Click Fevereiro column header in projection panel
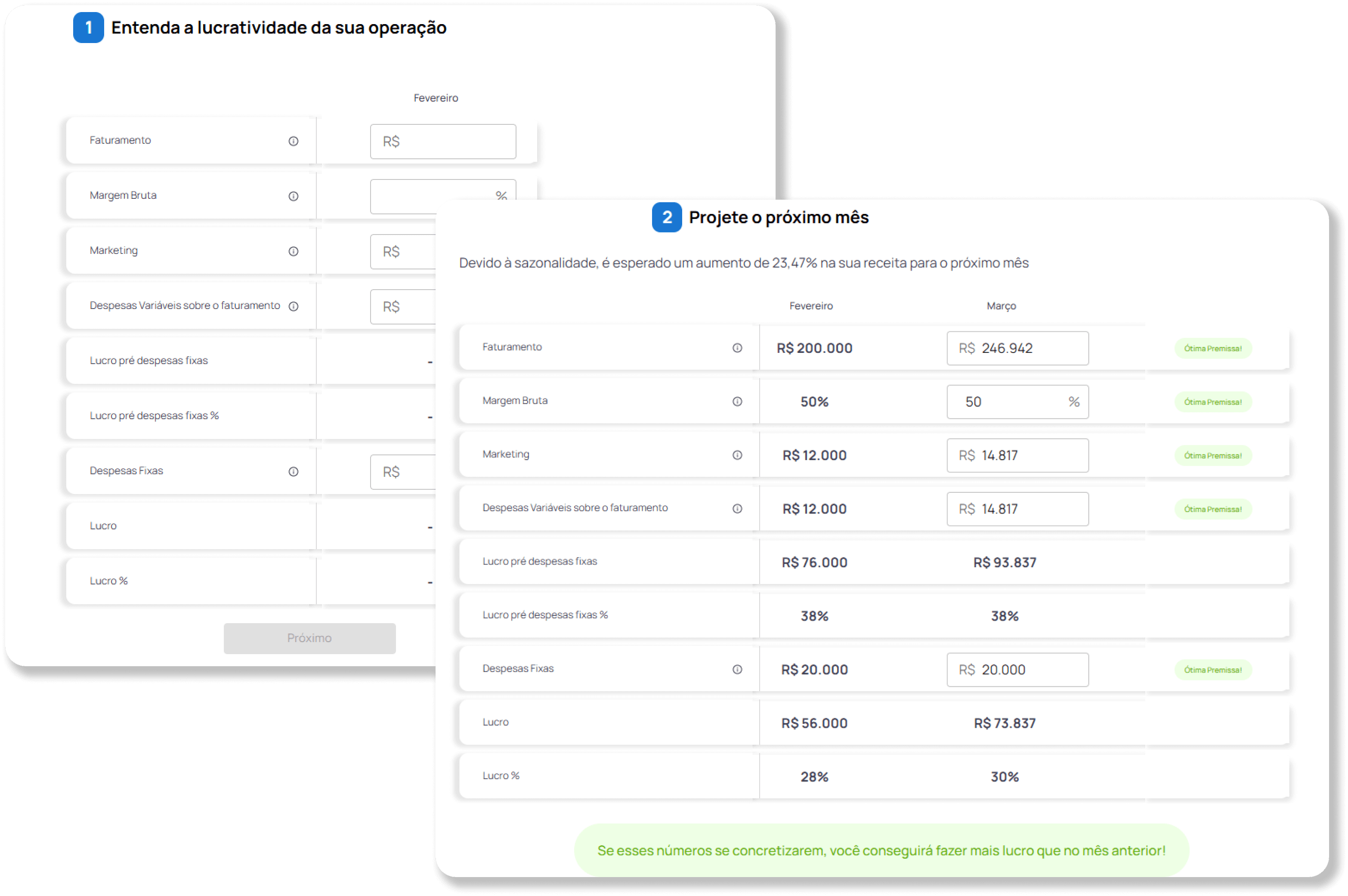The image size is (1348, 896). tap(811, 306)
